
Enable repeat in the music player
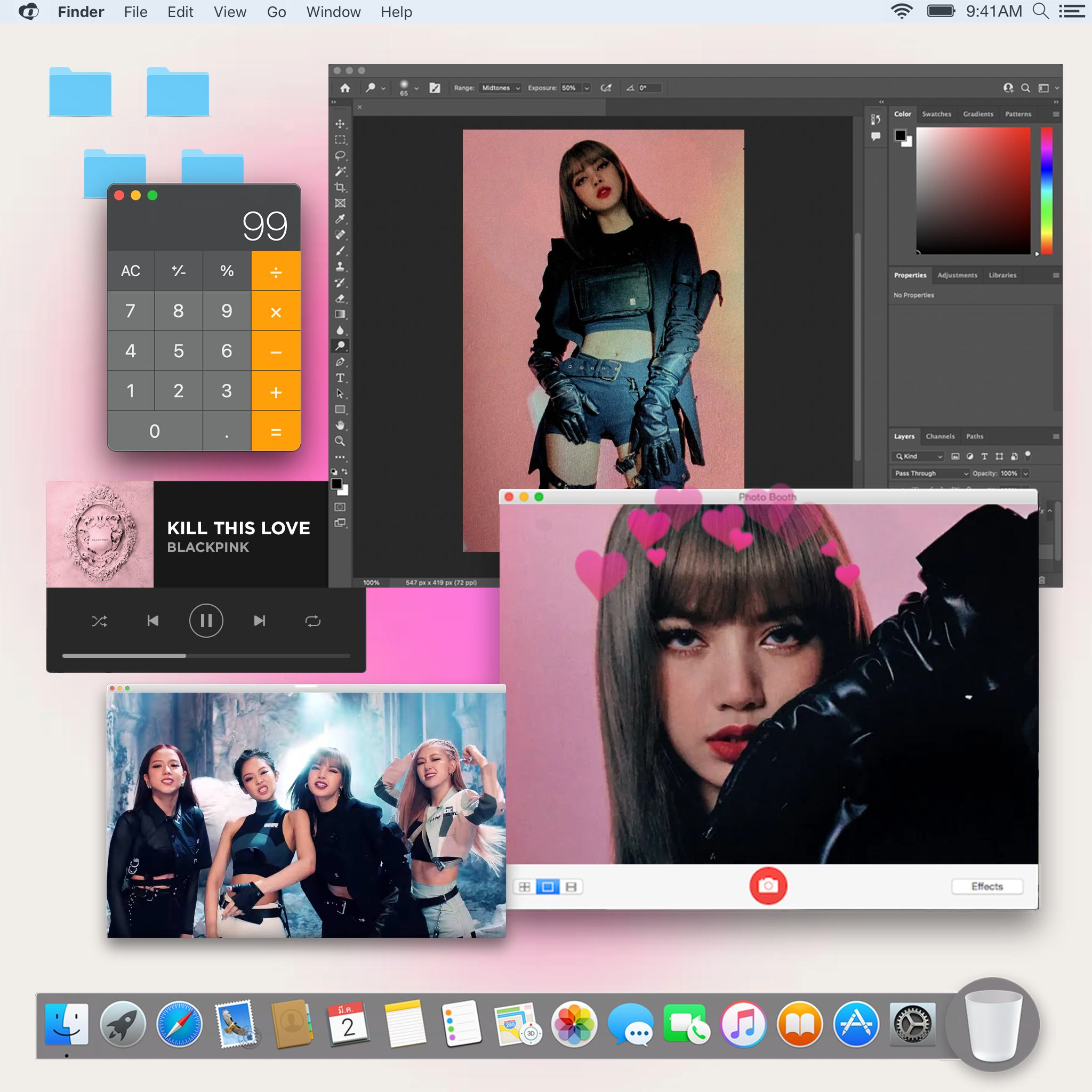313,620
